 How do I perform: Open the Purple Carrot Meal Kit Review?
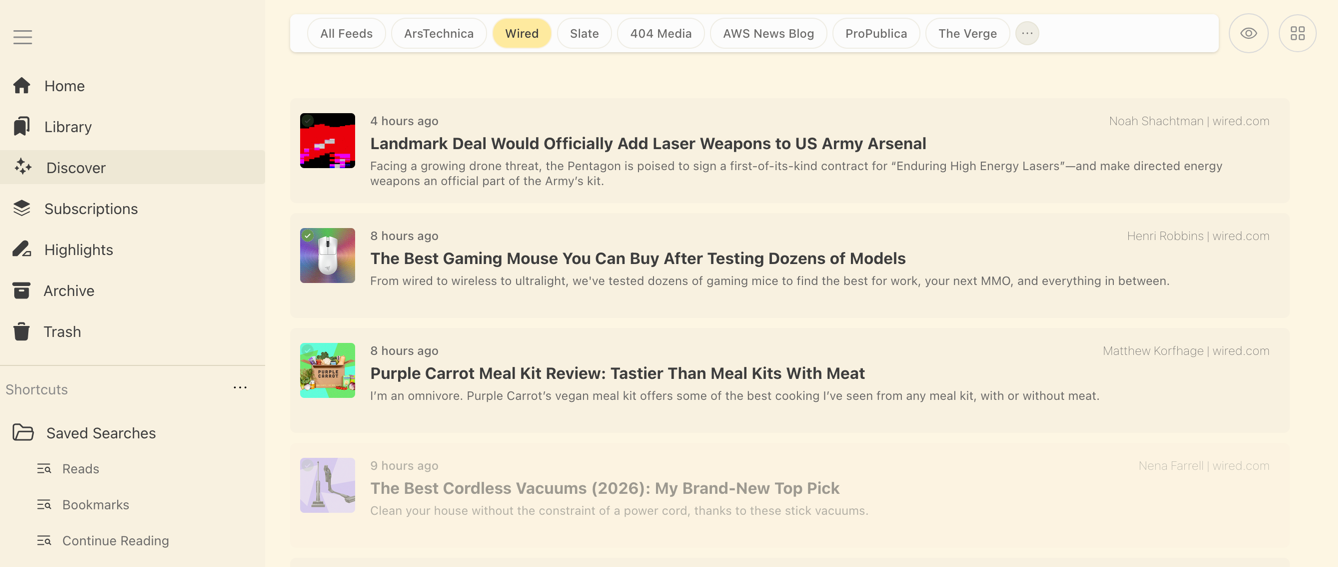(617, 373)
